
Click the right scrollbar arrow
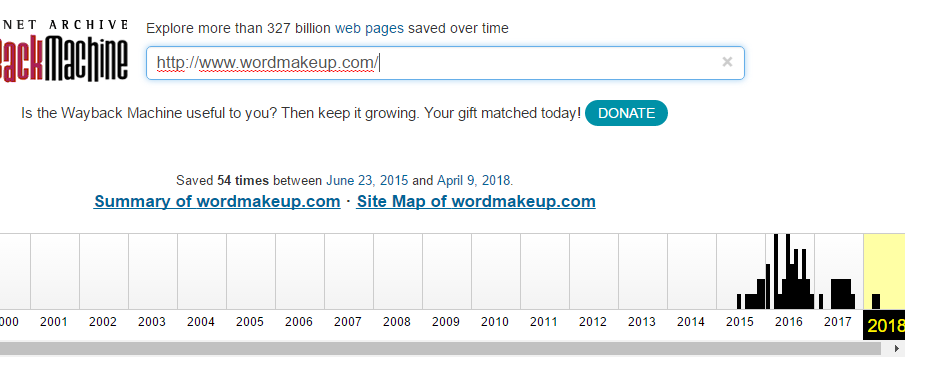pyautogui.click(x=897, y=348)
